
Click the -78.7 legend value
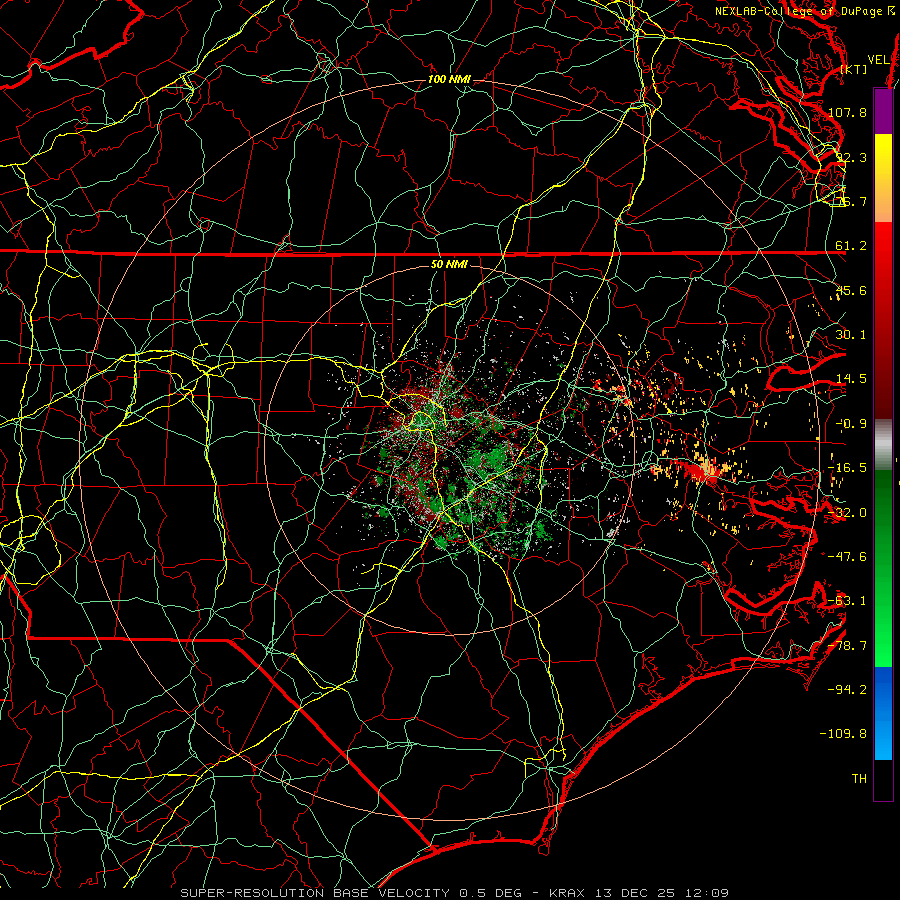[848, 646]
